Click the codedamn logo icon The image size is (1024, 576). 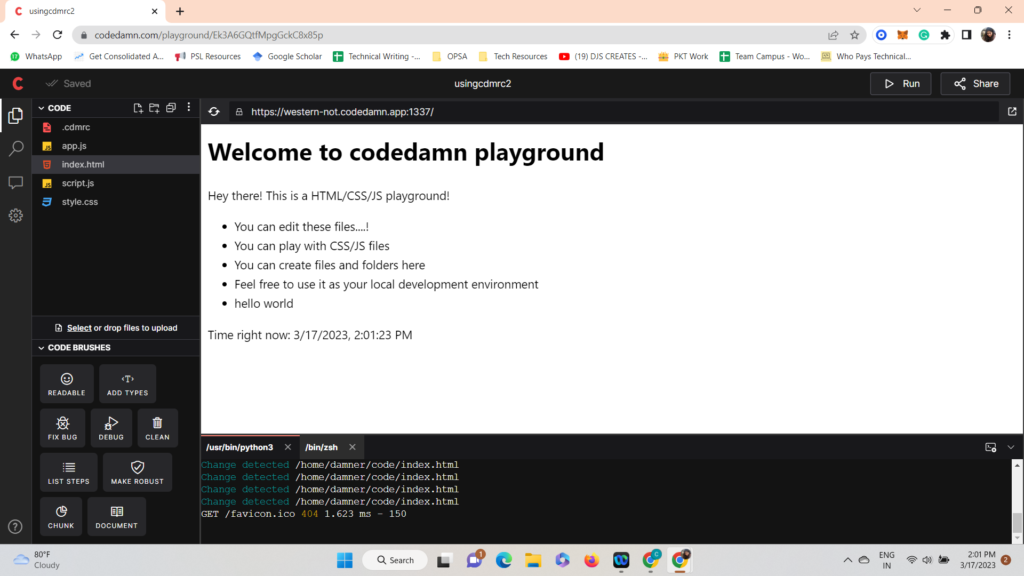pyautogui.click(x=18, y=84)
